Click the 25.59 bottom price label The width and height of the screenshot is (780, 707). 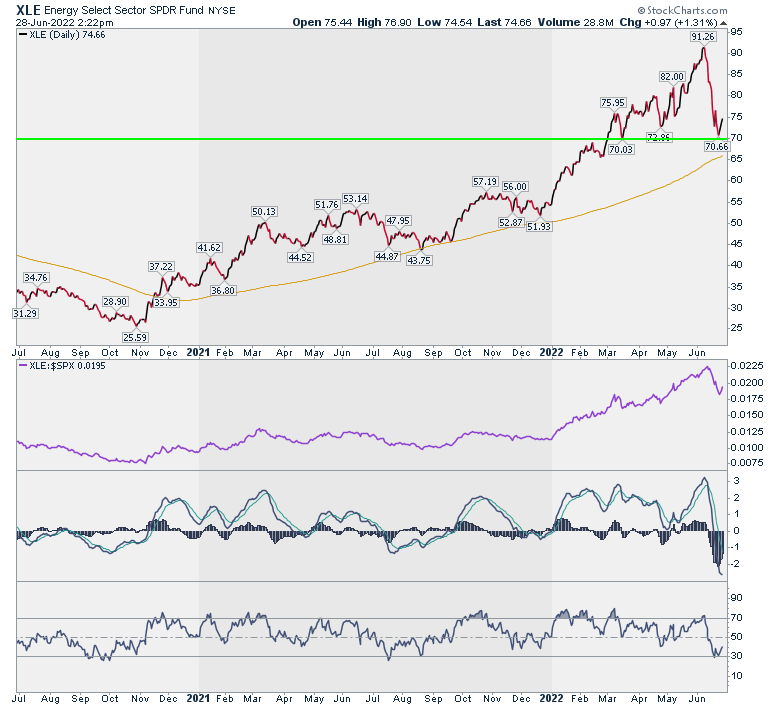point(135,337)
